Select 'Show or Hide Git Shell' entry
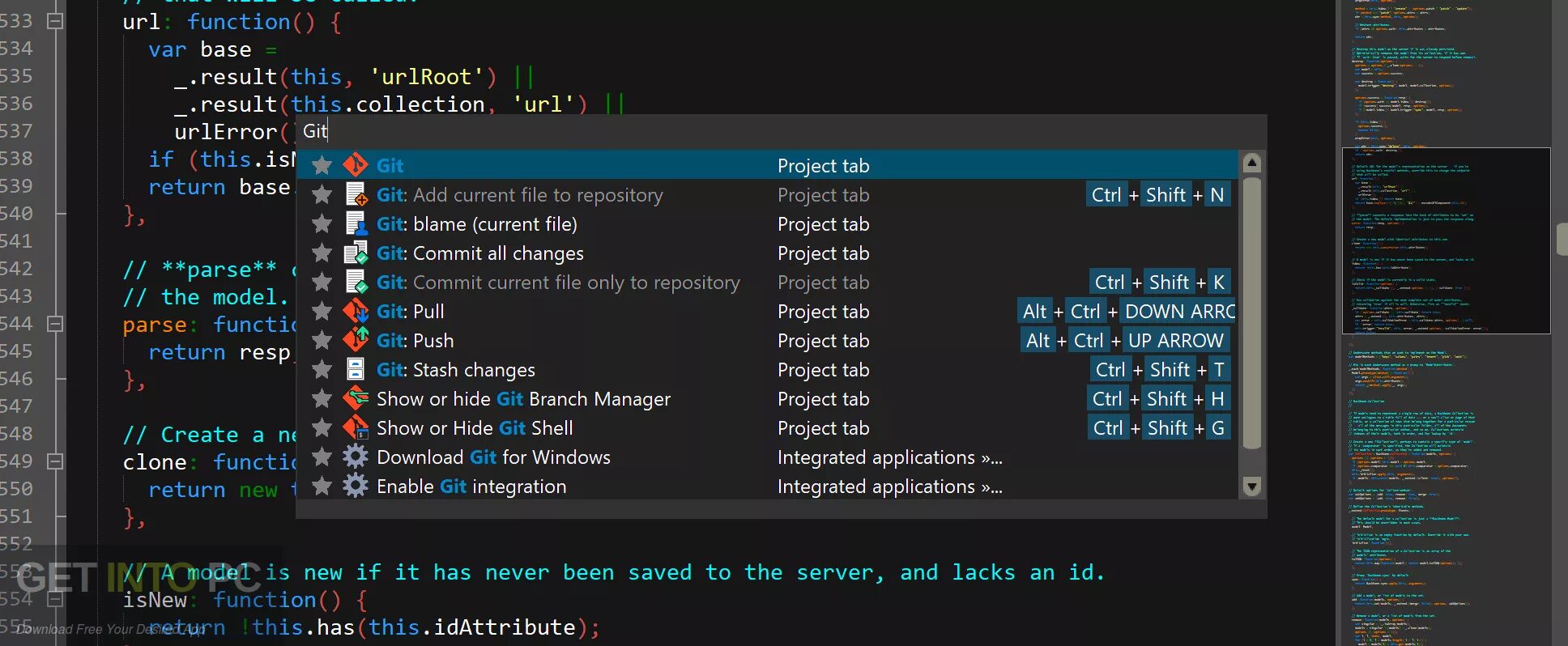1568x646 pixels. click(766, 427)
